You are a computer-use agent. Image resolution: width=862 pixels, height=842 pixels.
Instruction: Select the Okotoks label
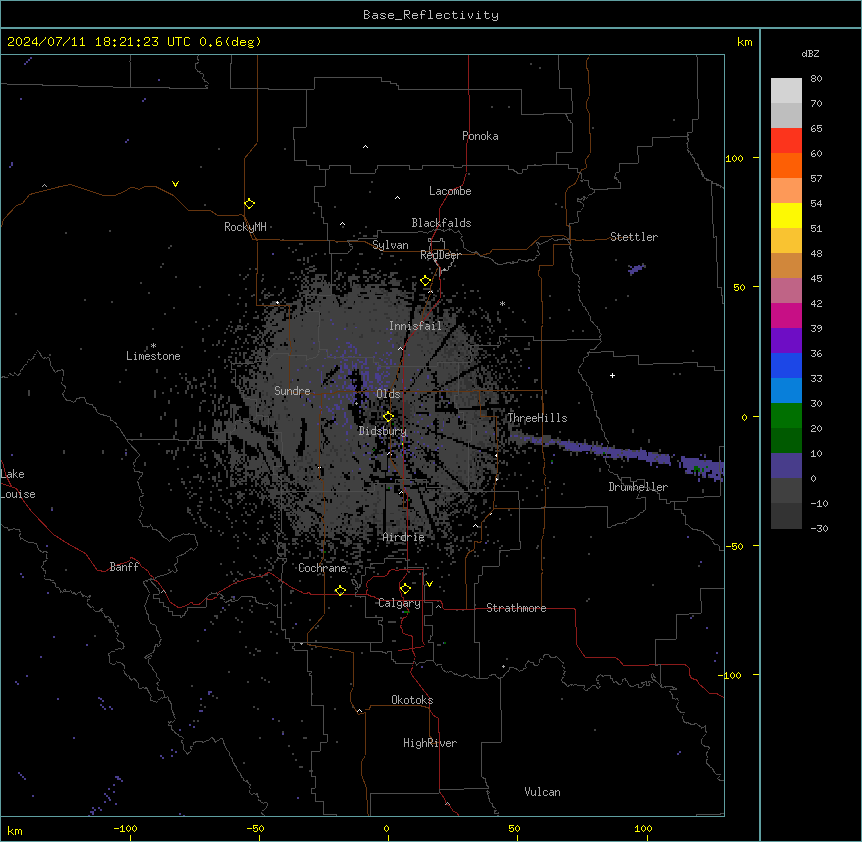click(x=412, y=700)
